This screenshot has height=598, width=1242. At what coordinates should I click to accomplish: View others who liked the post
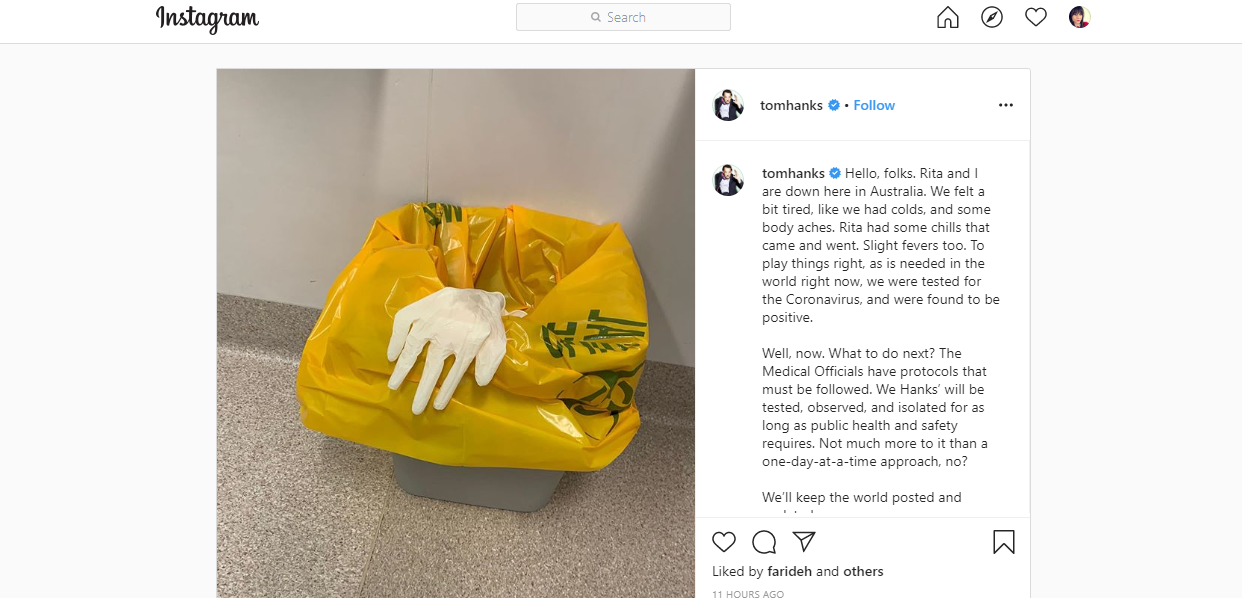[x=864, y=572]
